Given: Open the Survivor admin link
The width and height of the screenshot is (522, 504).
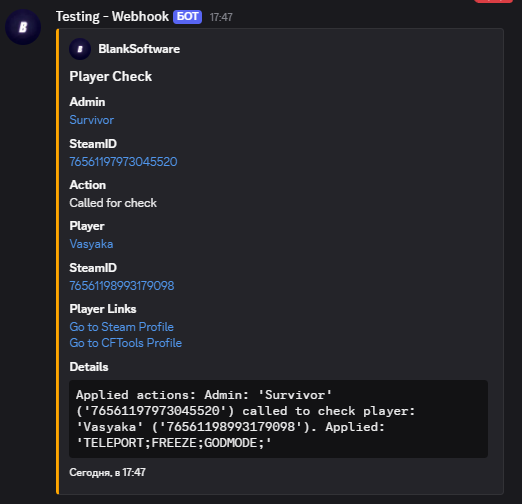Looking at the screenshot, I should pyautogui.click(x=92, y=120).
